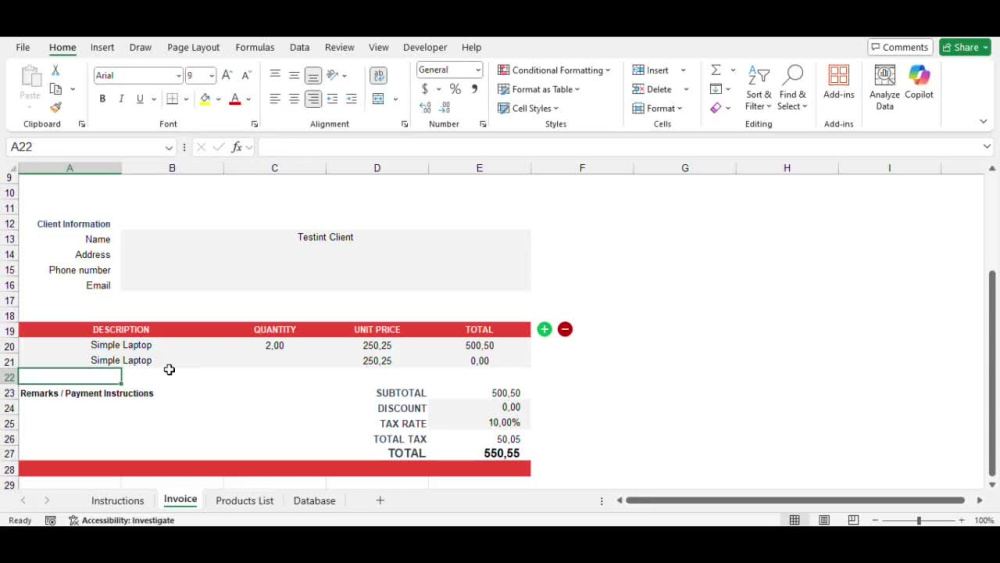Toggle Bottom Align vertical alignment
1000x563 pixels.
coord(313,75)
